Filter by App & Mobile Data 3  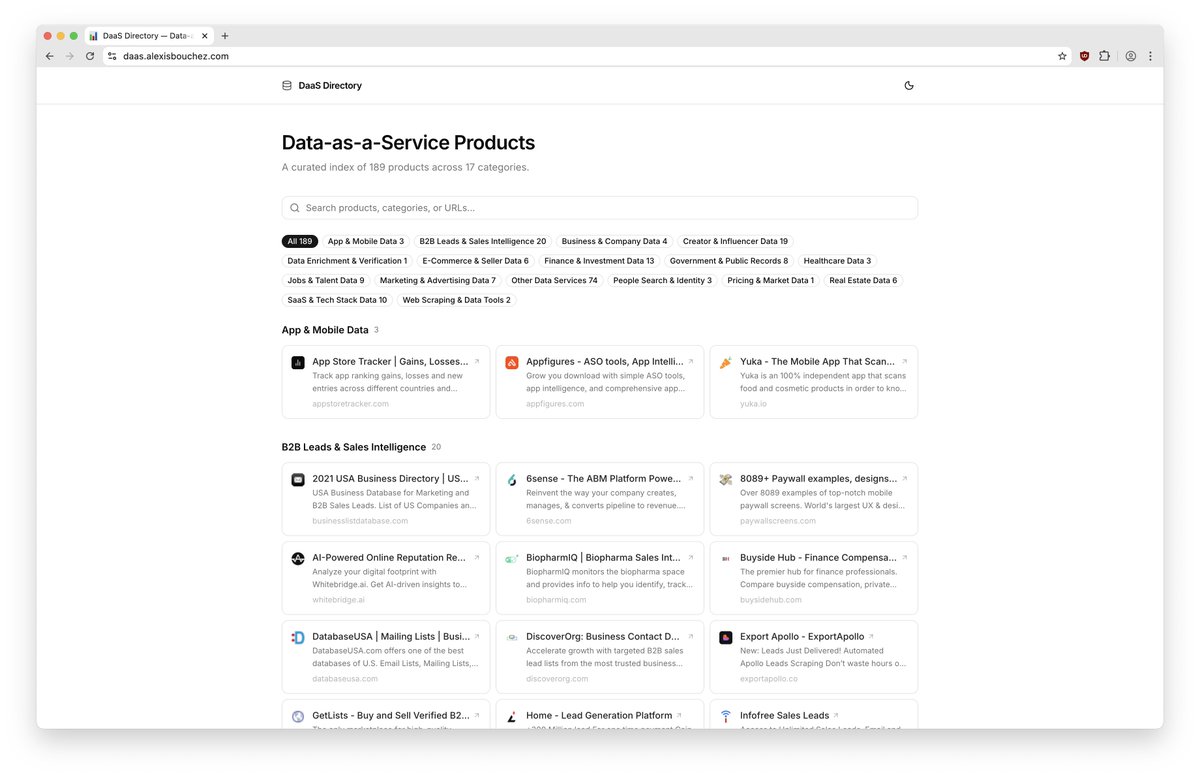click(x=366, y=241)
